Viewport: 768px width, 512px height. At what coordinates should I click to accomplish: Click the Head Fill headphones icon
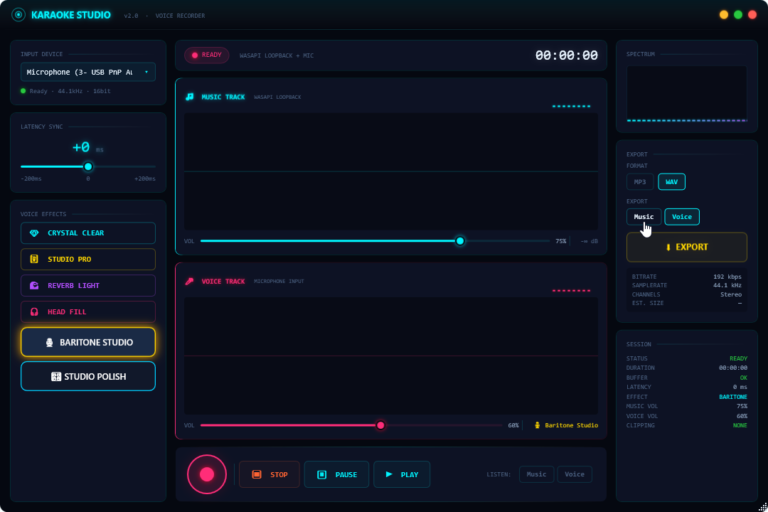pyautogui.click(x=34, y=312)
